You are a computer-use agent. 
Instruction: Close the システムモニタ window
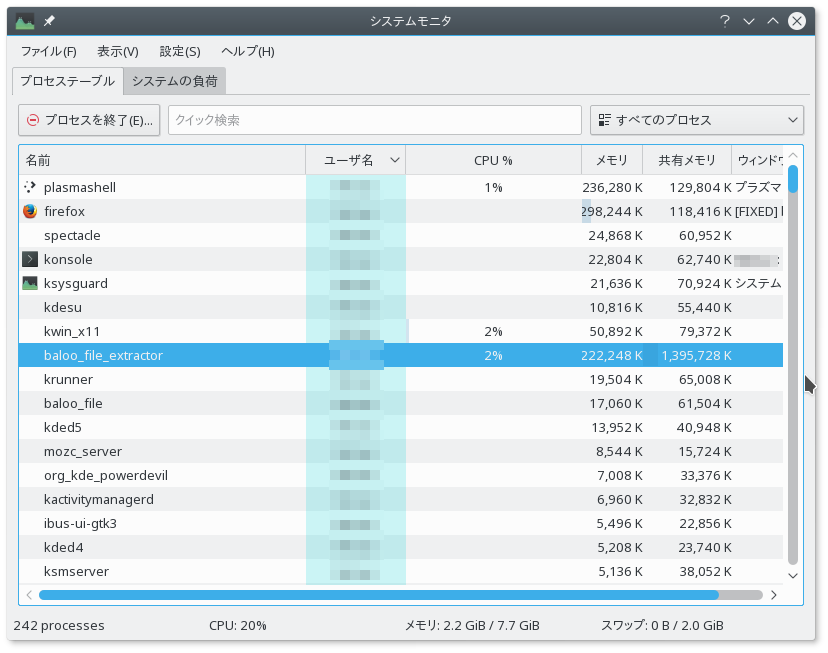(797, 21)
